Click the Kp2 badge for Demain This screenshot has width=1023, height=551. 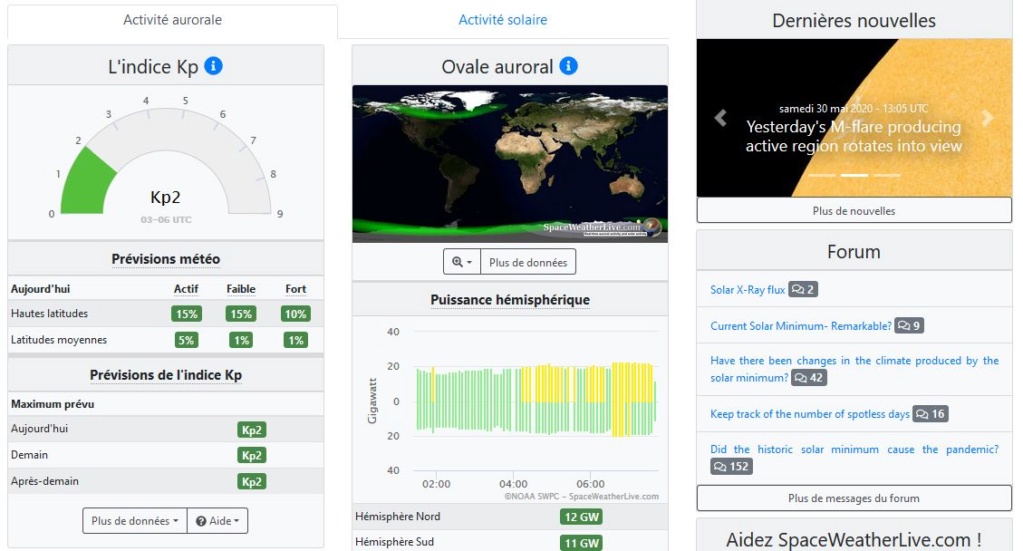coord(252,455)
